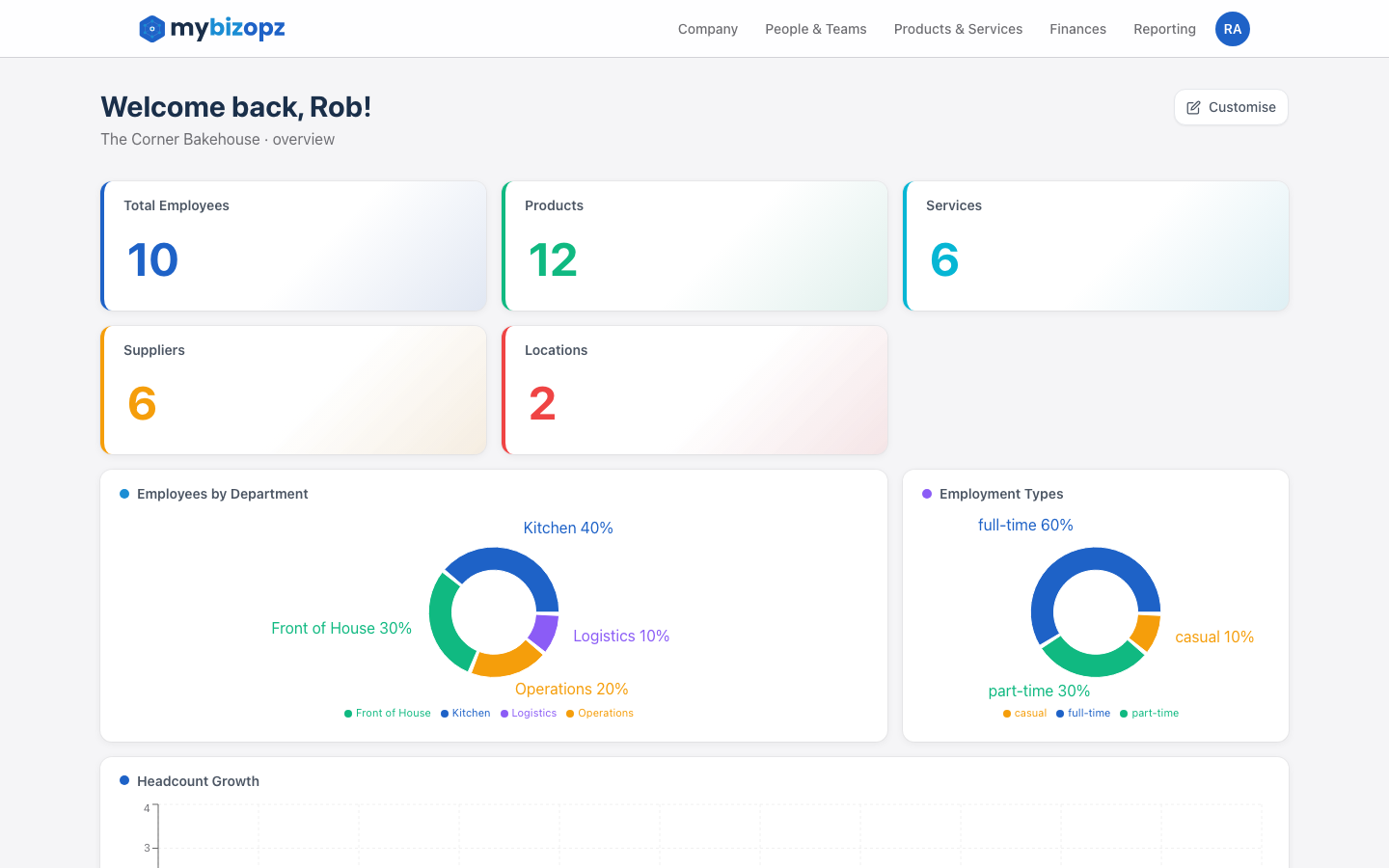Click the pencil icon in Customise button
Screen dimensions: 1389x868
pos(1193,108)
